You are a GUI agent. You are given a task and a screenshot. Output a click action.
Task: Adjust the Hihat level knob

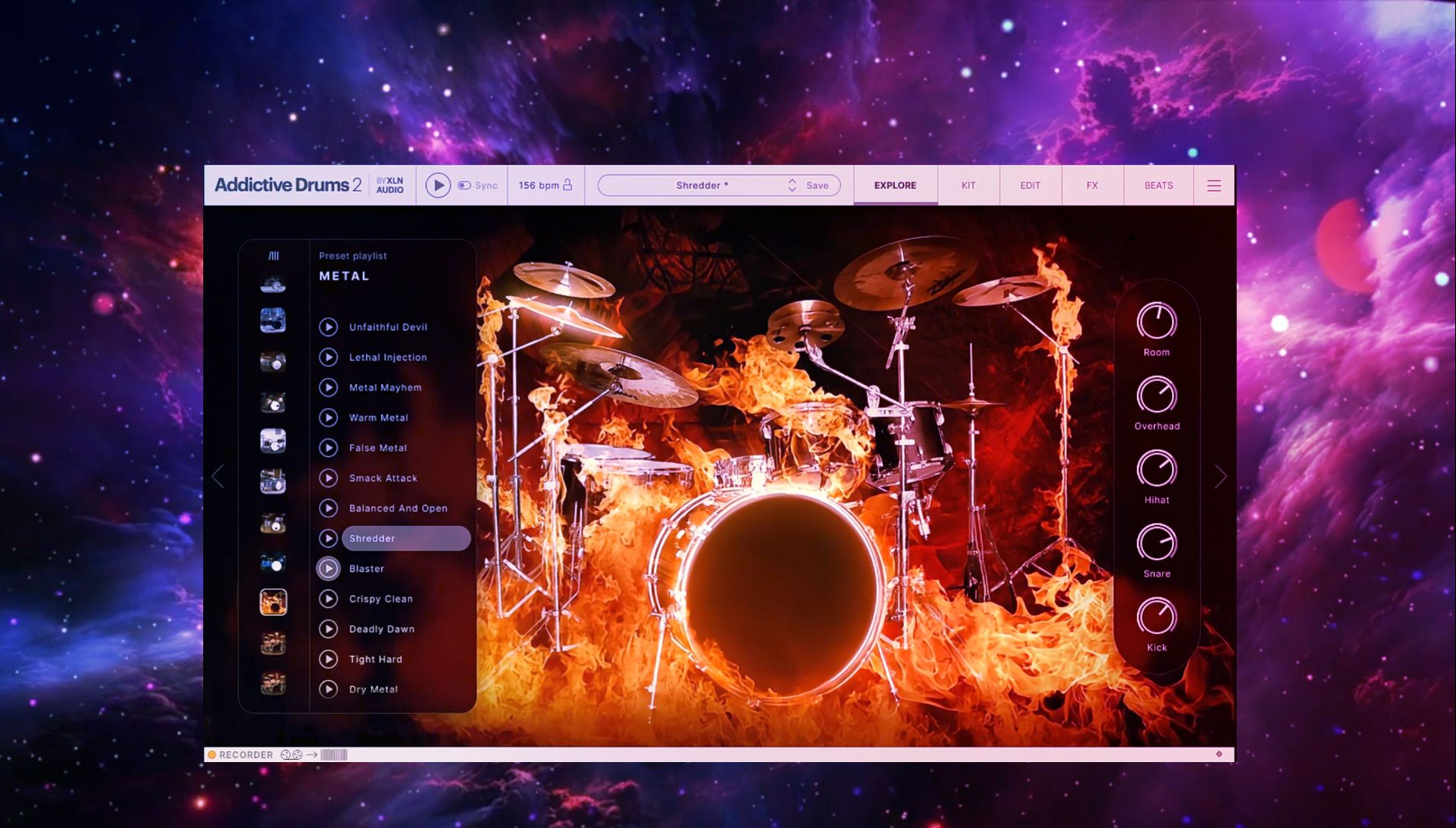coord(1156,468)
